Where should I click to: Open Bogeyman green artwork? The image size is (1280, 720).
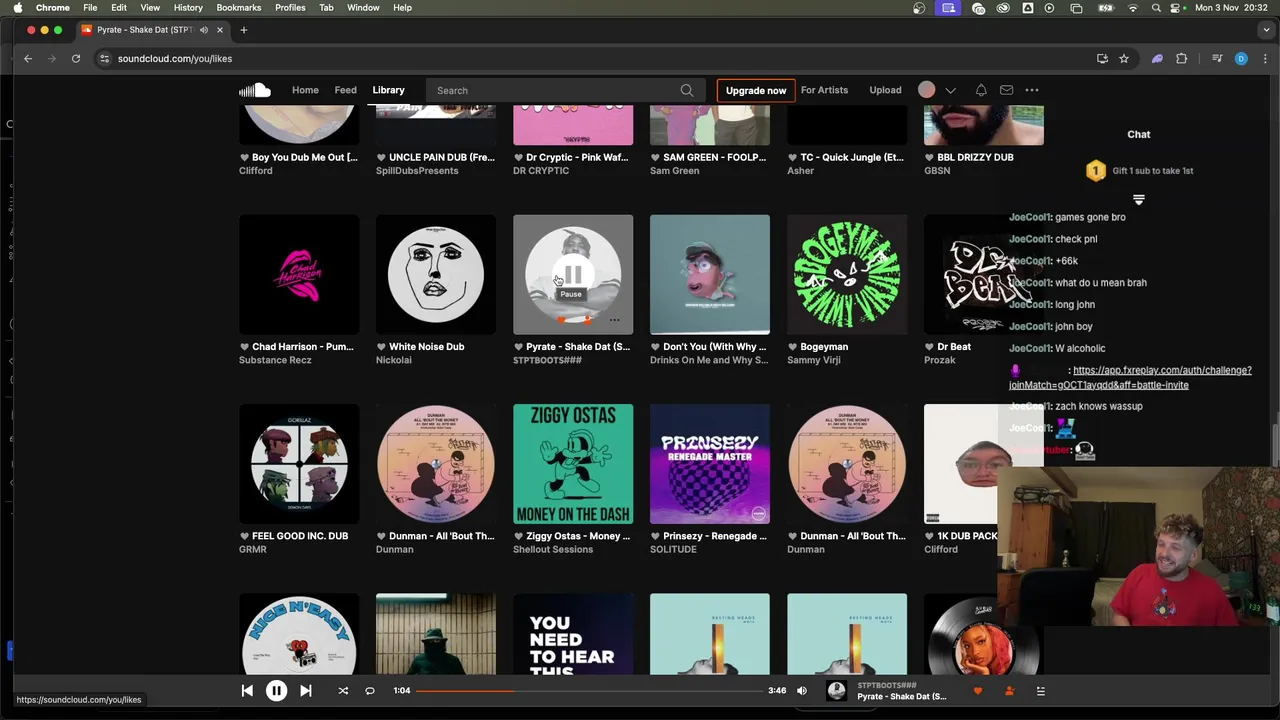(x=847, y=274)
